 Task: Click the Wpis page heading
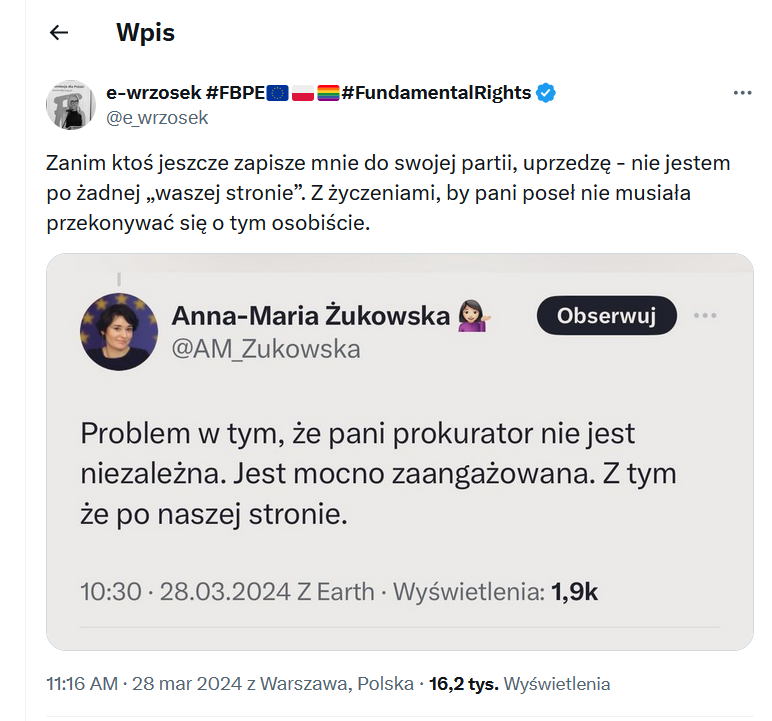pos(145,32)
